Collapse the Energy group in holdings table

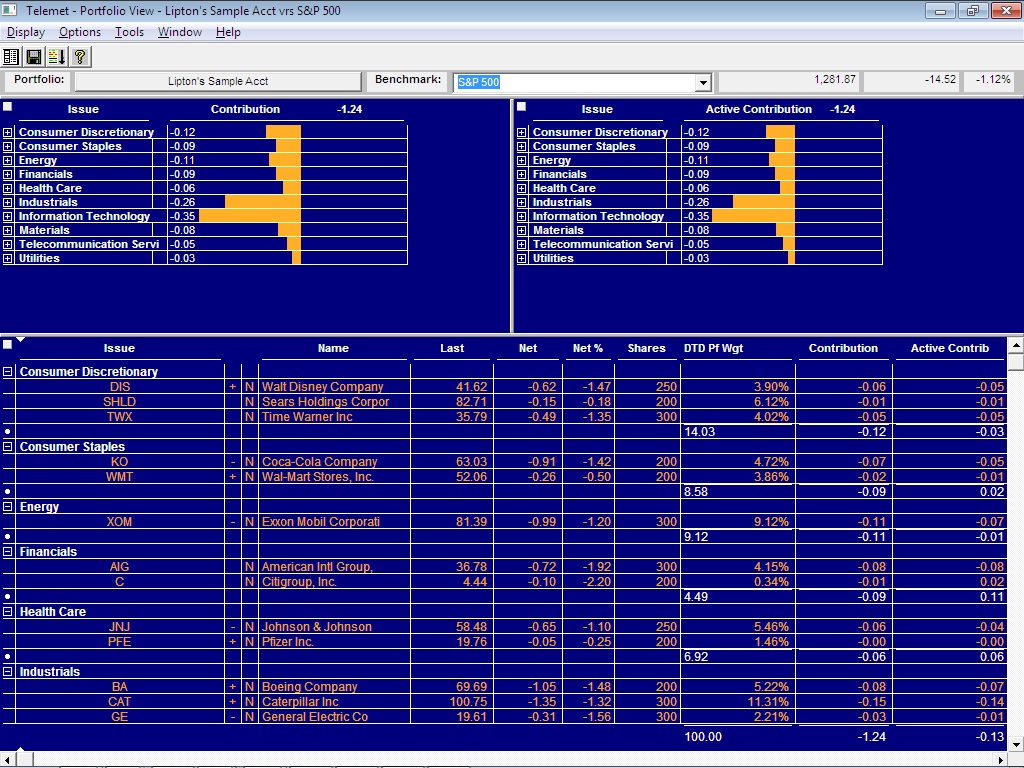click(7, 507)
